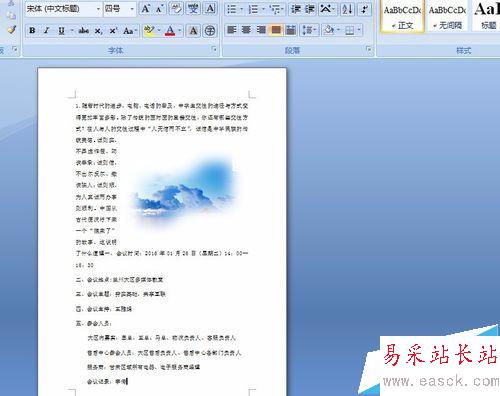Screen dimensions: 500x396
Task: Click the Increase Indent icon
Action: pyautogui.click(x=310, y=9)
